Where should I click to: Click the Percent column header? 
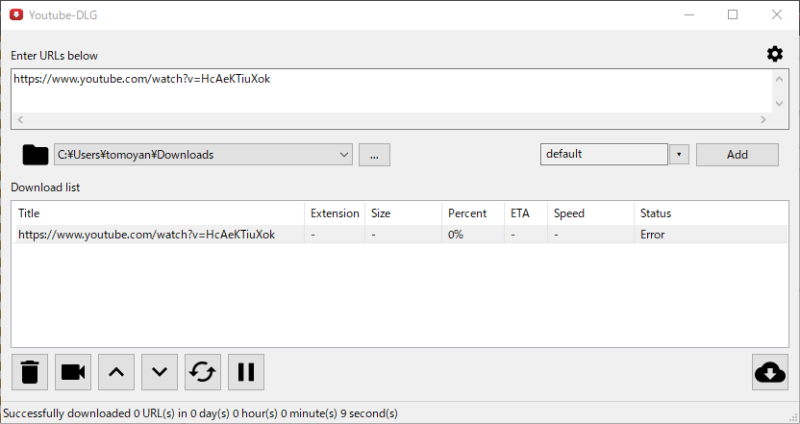coord(473,213)
